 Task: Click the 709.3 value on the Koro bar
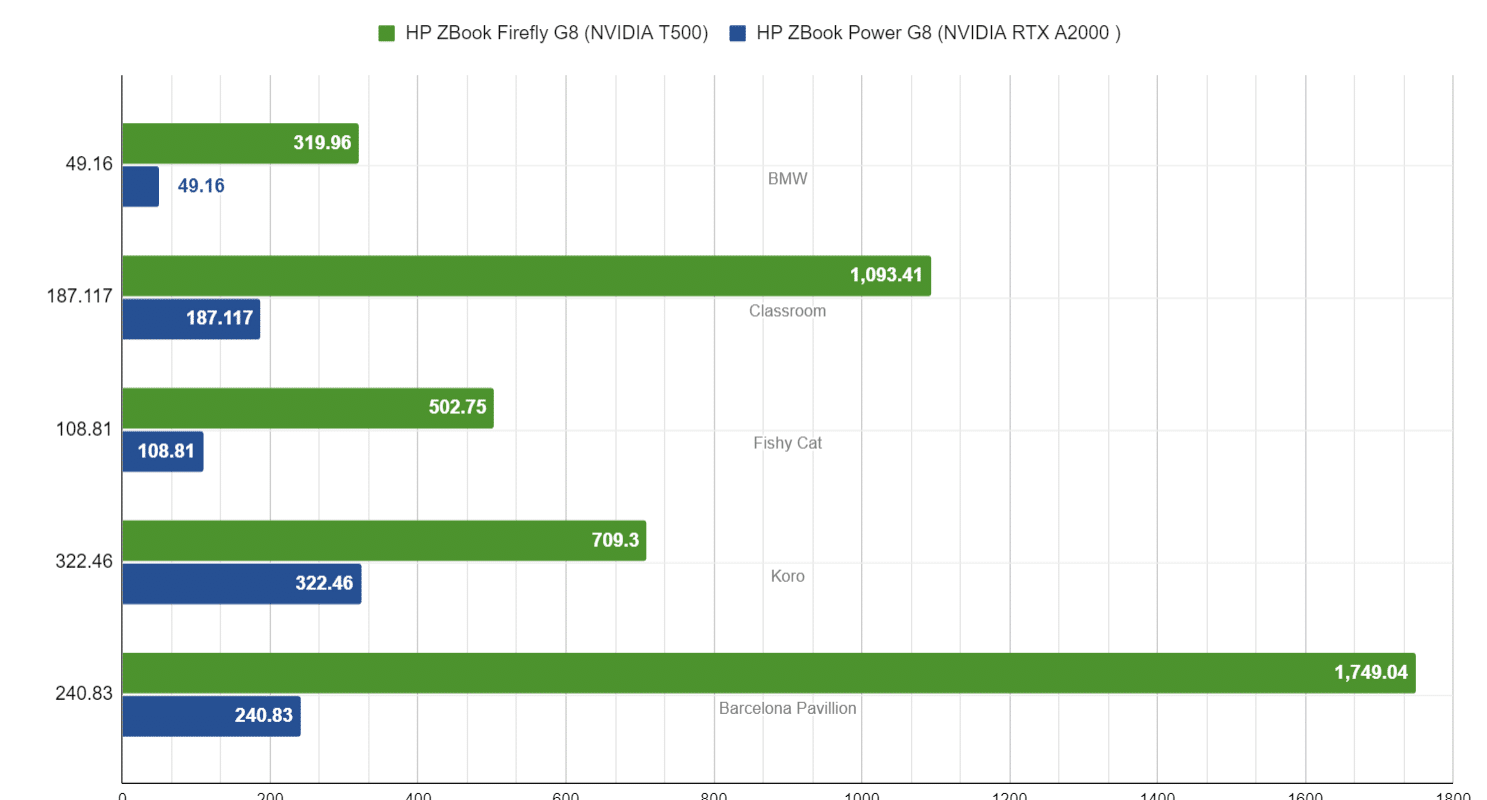(617, 540)
